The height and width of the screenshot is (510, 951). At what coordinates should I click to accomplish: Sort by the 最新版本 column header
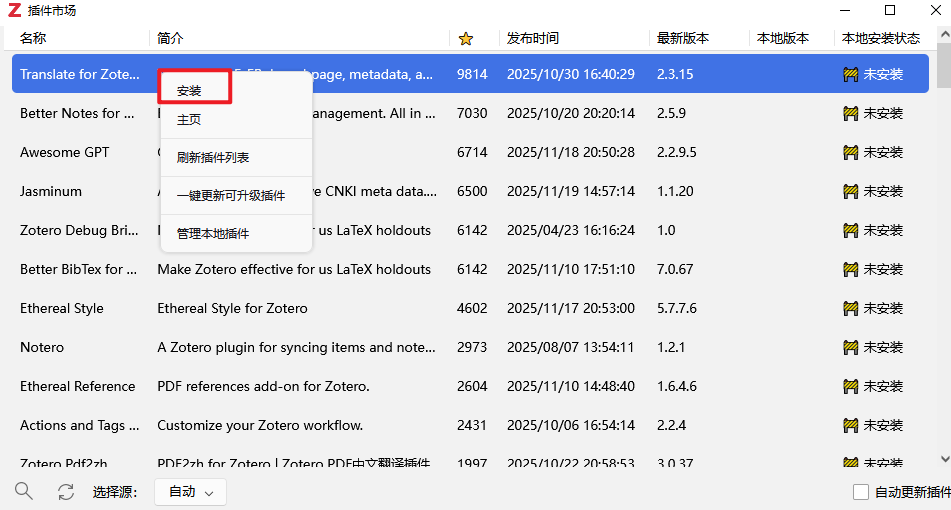point(683,39)
